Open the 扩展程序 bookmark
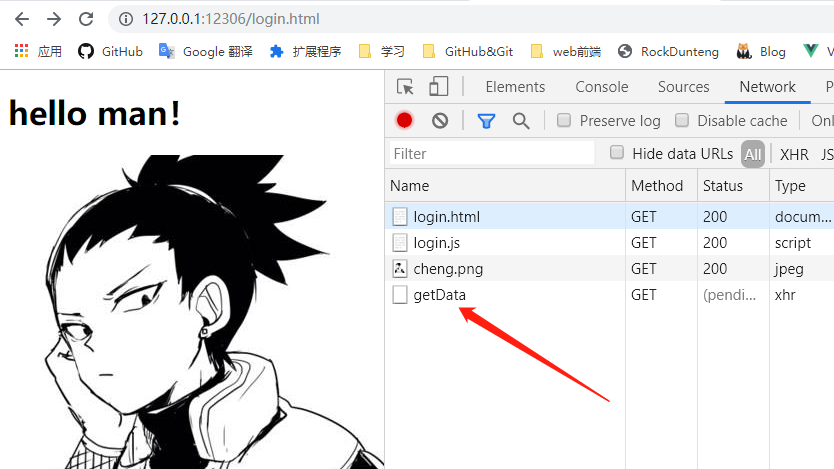 tap(306, 51)
